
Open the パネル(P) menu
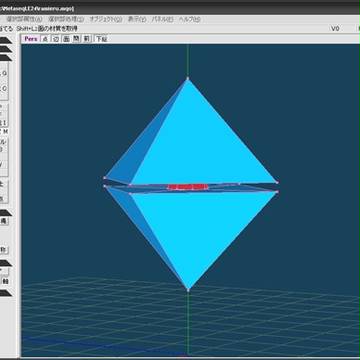162,20
